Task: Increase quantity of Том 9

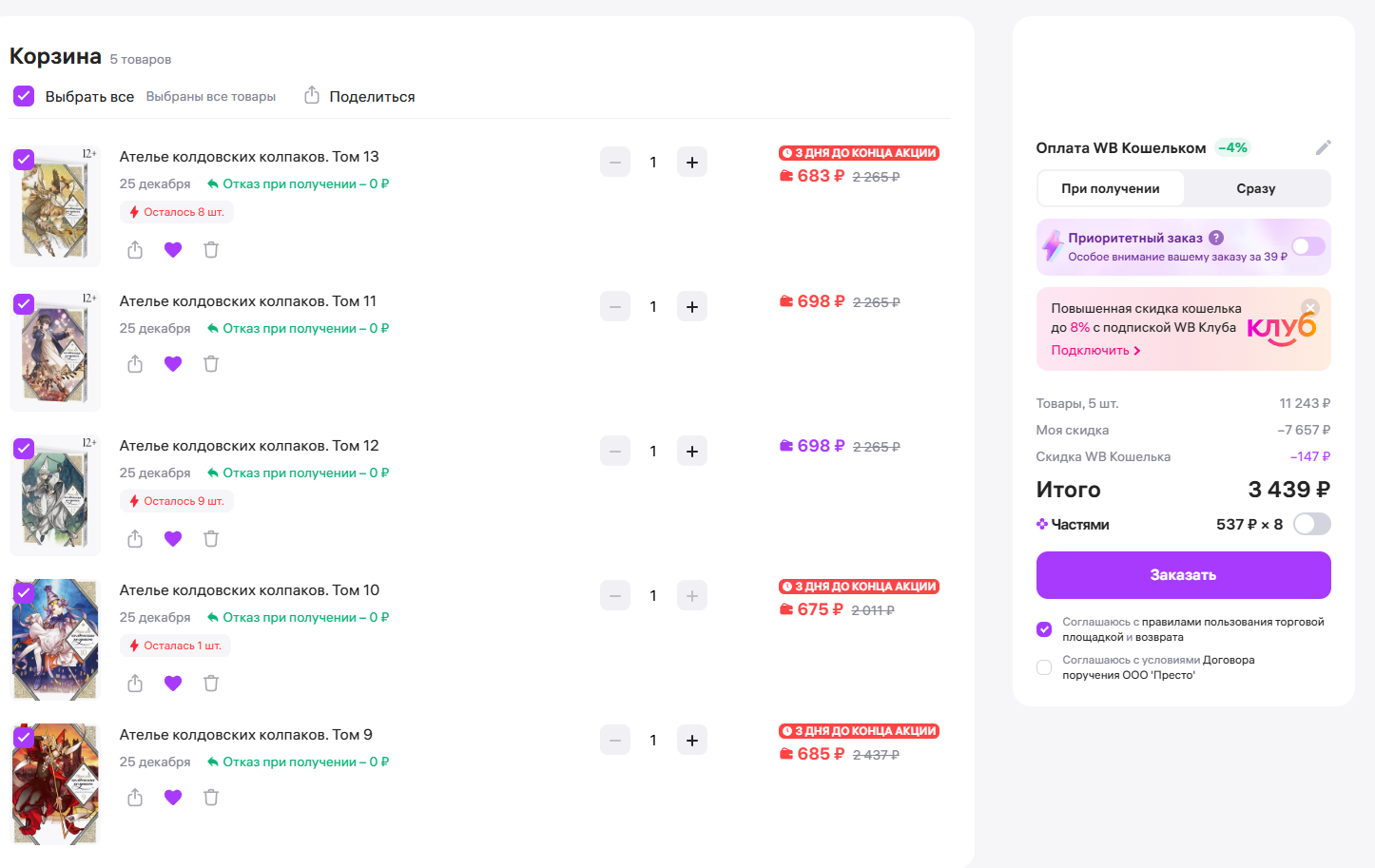Action: point(692,741)
